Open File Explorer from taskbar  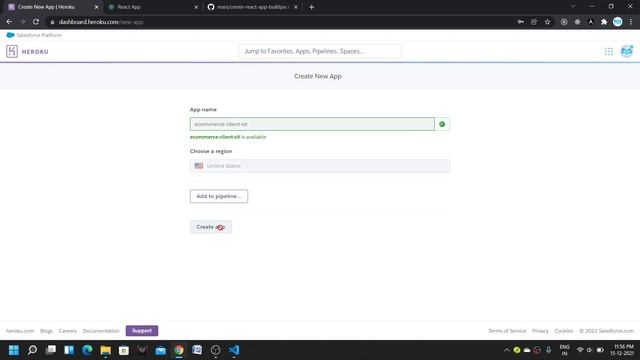[106, 350]
